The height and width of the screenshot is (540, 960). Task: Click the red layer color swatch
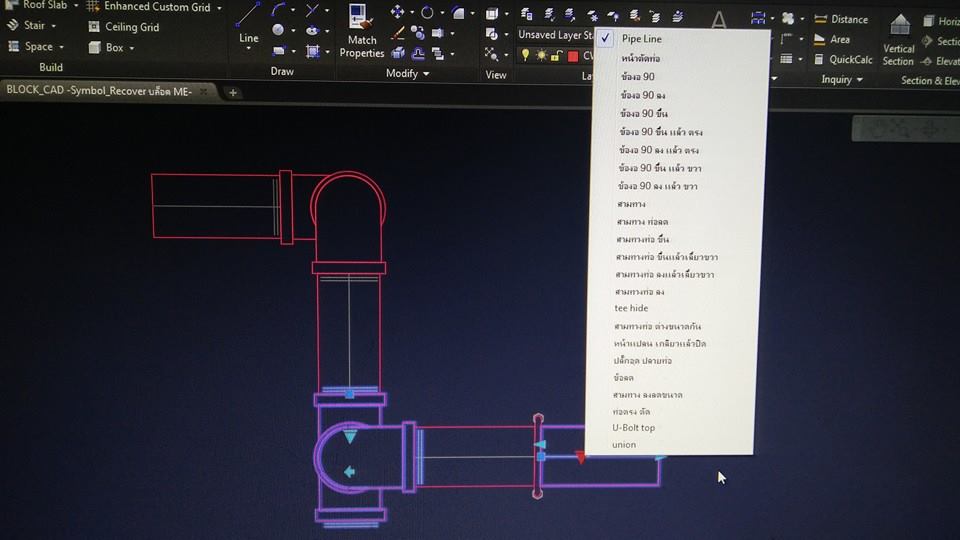tap(573, 56)
